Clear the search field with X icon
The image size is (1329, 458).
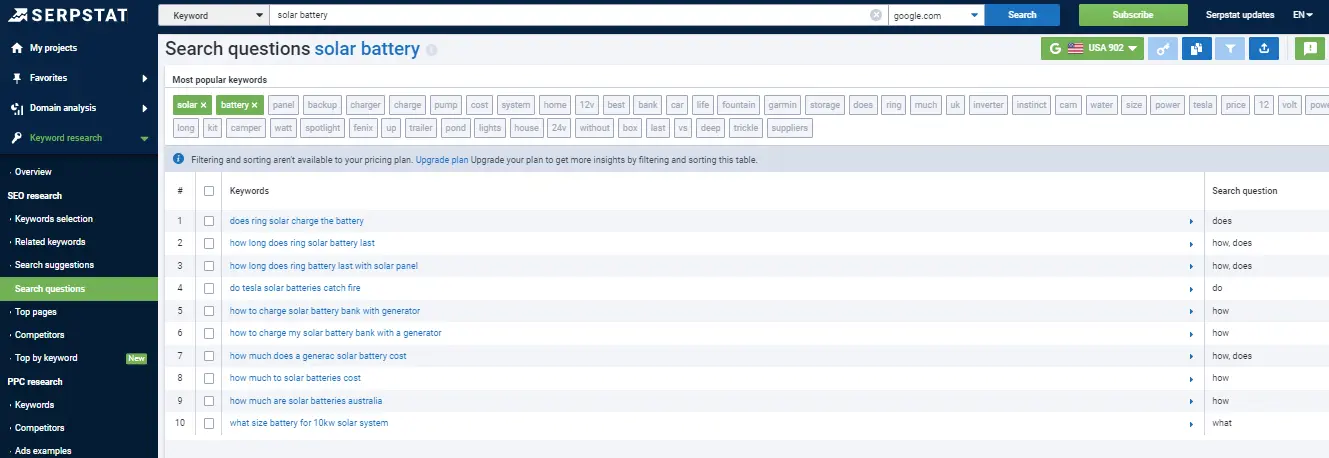pyautogui.click(x=876, y=15)
